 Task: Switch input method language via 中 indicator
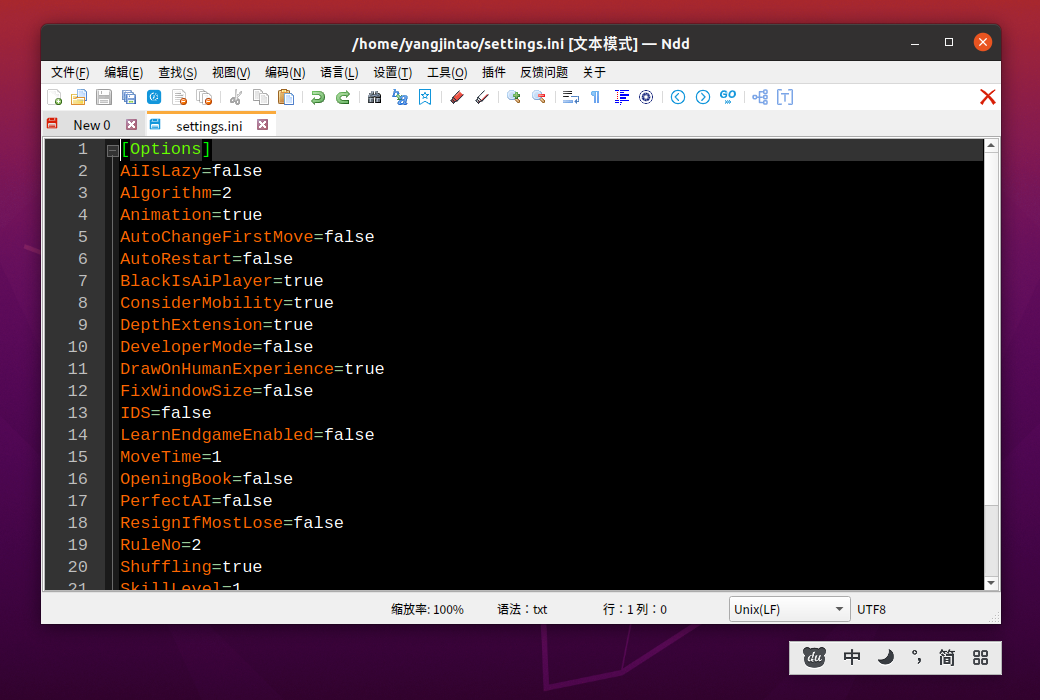pyautogui.click(x=851, y=657)
